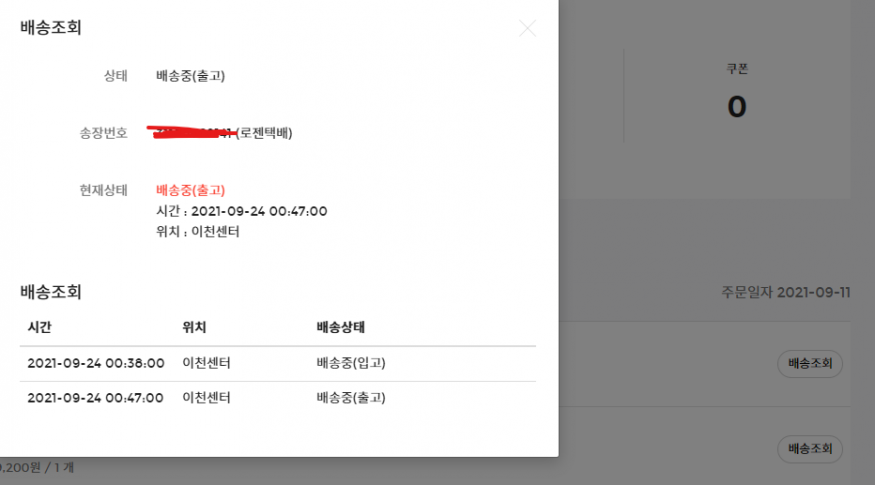Image resolution: width=875 pixels, height=485 pixels.
Task: Click 배송중(입고) status in the table
Action: click(350, 362)
